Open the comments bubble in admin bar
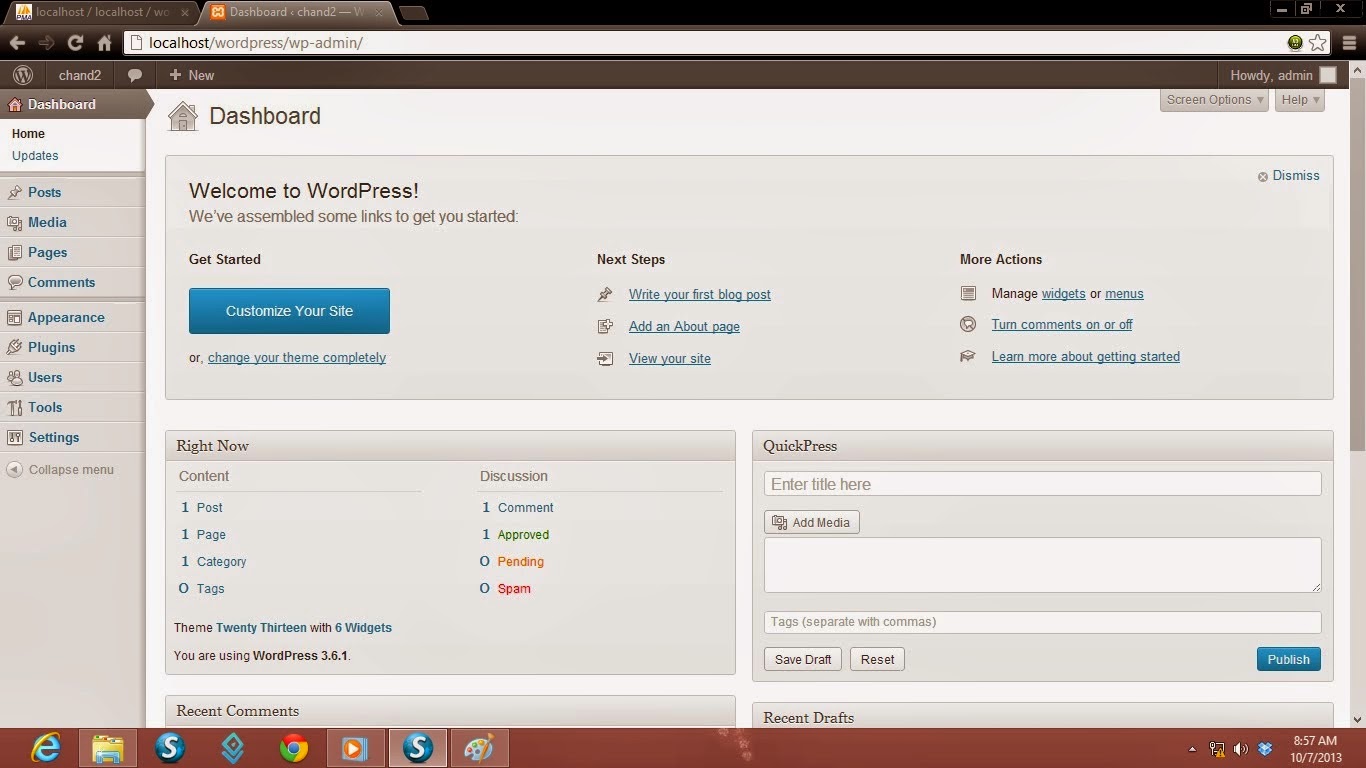The width and height of the screenshot is (1366, 768). pos(135,75)
